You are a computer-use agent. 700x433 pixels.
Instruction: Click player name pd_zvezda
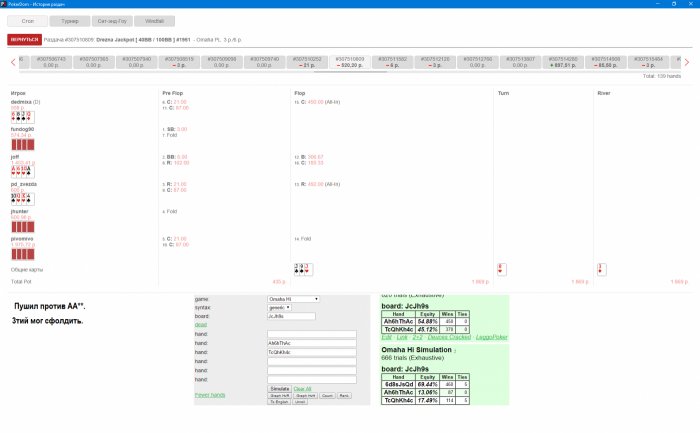tap(24, 184)
